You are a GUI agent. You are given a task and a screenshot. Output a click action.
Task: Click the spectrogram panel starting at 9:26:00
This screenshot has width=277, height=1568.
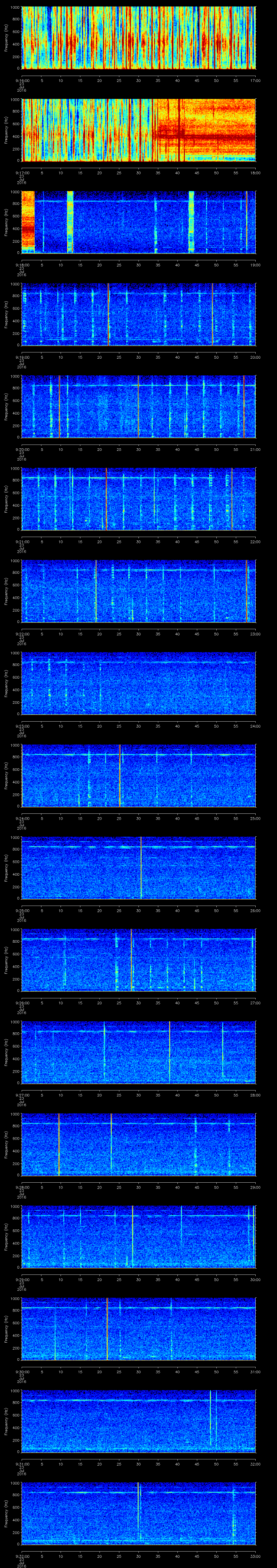pyautogui.click(x=138, y=960)
